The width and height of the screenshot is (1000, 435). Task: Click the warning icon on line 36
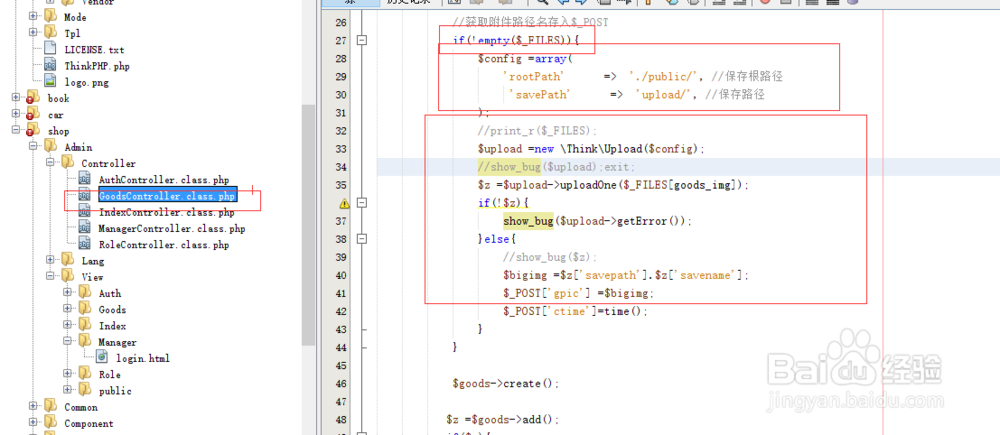[x=344, y=203]
